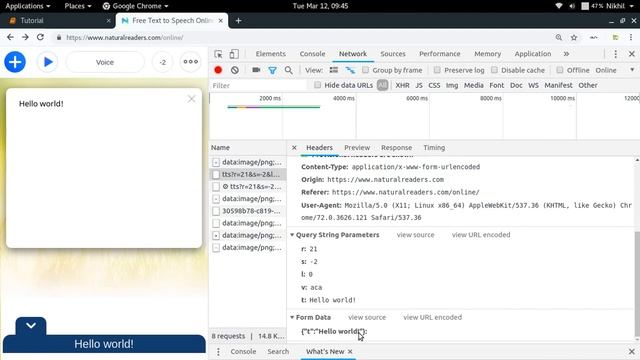Toggle the show overview waterfall icon
640x360 pixels.
[x=350, y=70]
